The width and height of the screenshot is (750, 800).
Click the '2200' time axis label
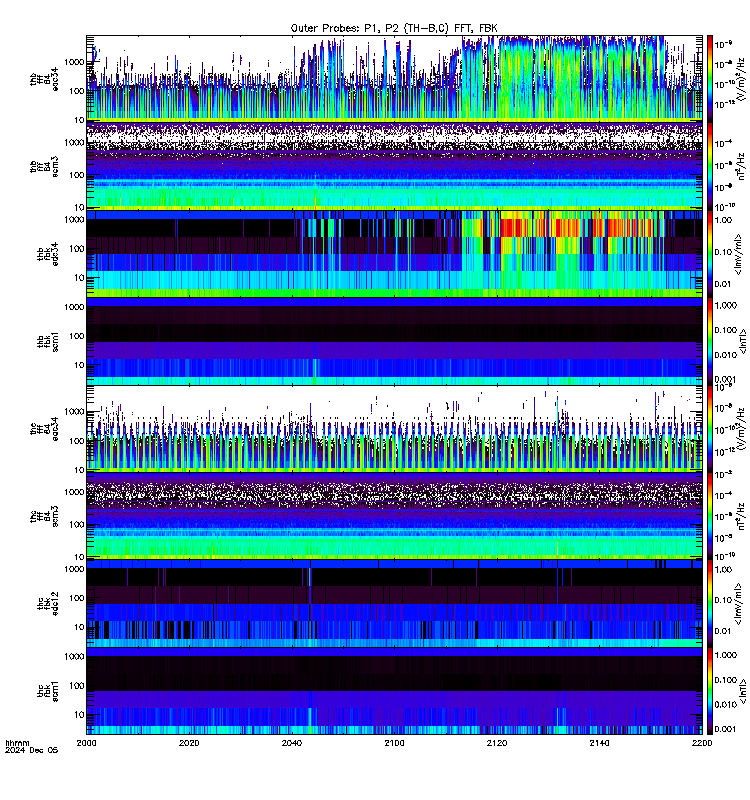702,743
